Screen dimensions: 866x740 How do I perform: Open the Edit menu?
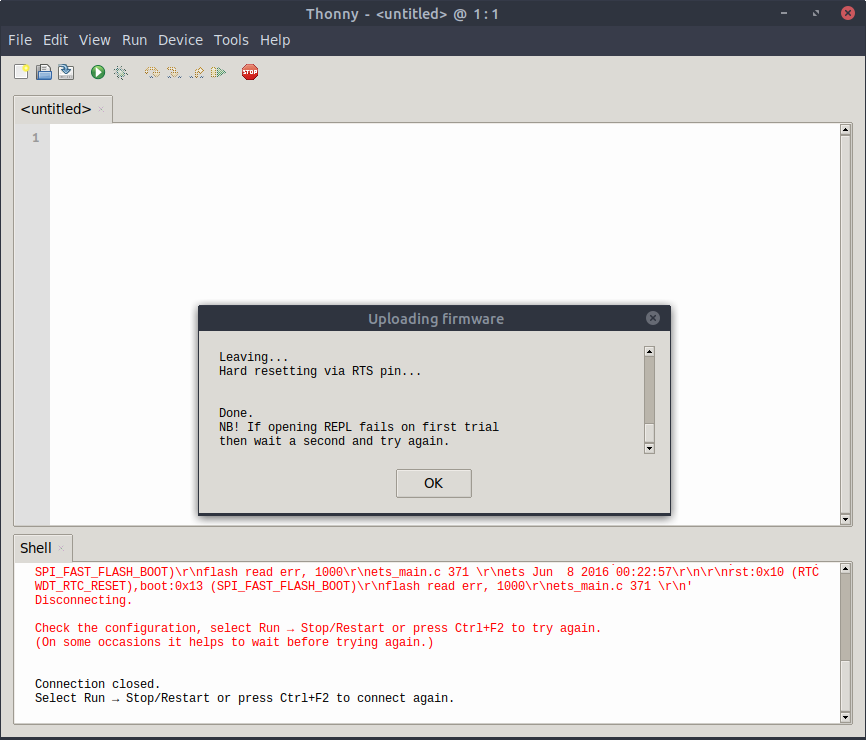pos(55,40)
